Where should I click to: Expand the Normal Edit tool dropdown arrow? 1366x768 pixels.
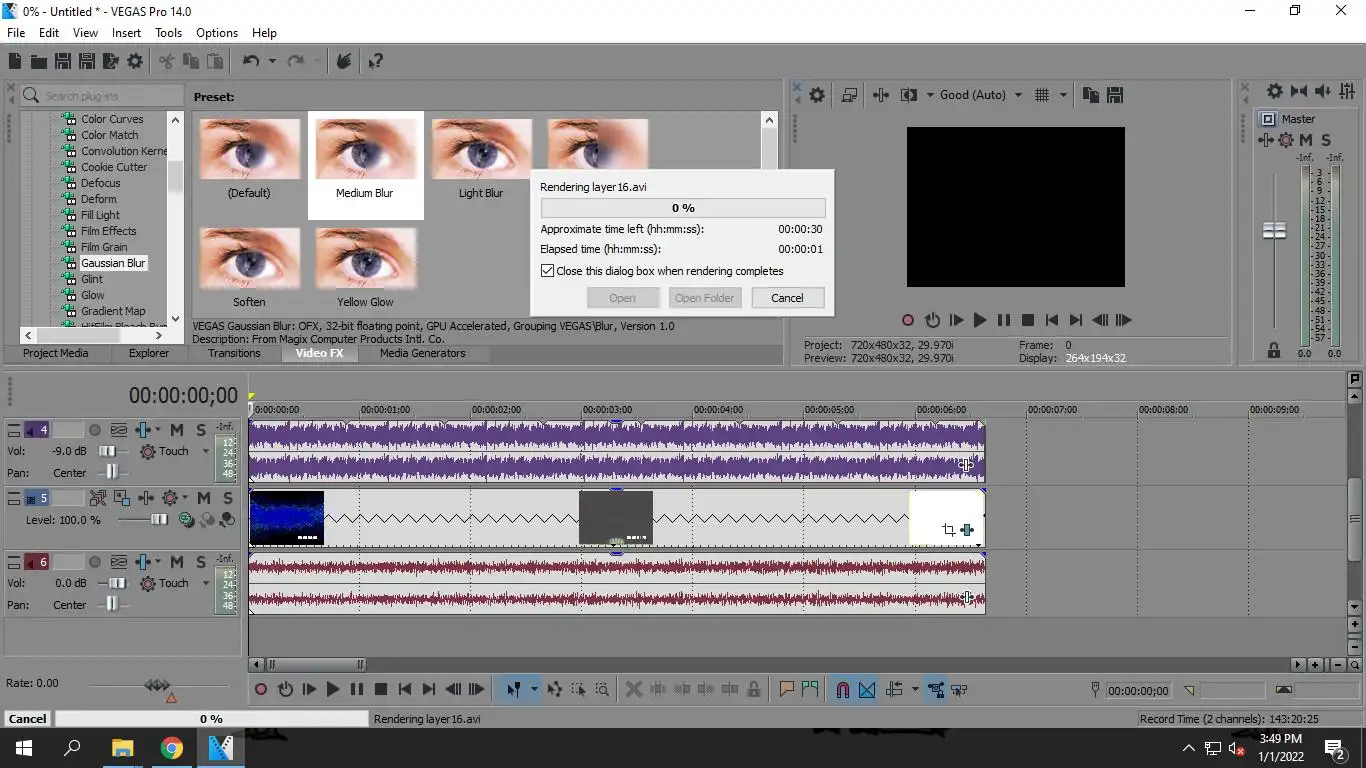coord(534,689)
